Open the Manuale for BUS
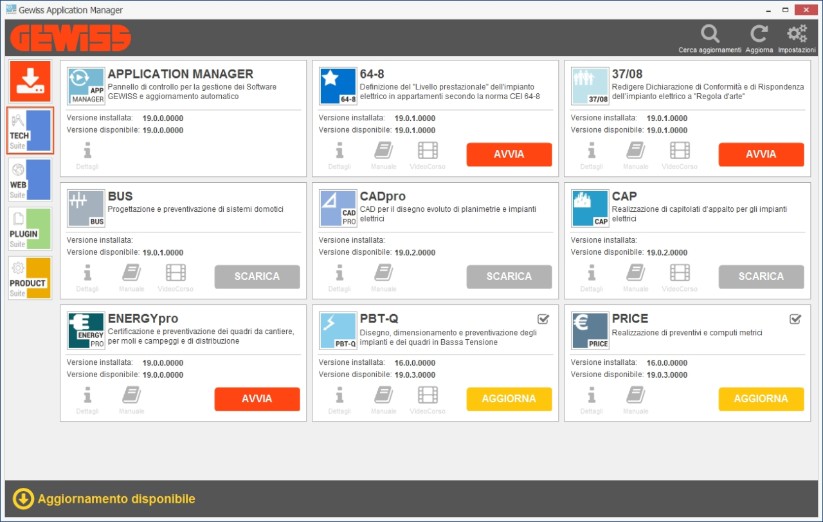Screen dimensions: 823x522 pos(131,278)
